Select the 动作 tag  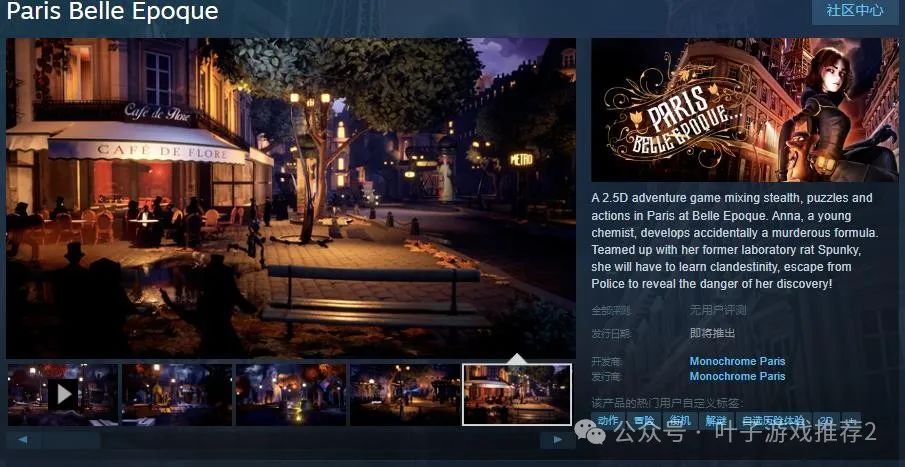608,420
